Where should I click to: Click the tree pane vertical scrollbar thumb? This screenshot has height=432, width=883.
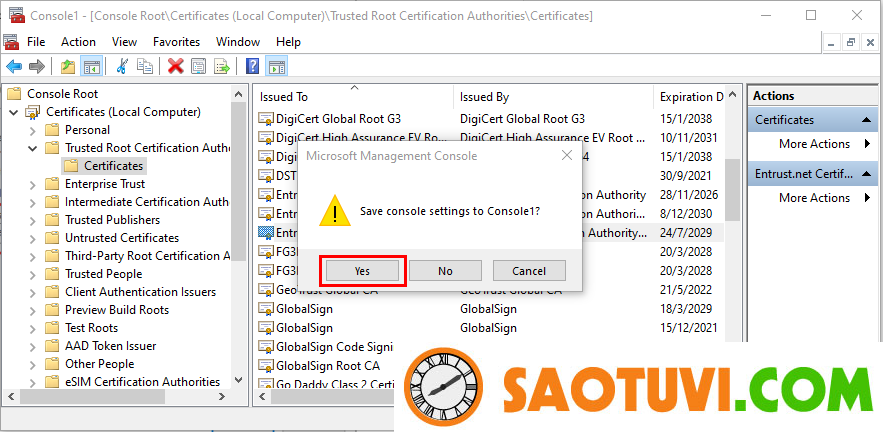point(239,182)
